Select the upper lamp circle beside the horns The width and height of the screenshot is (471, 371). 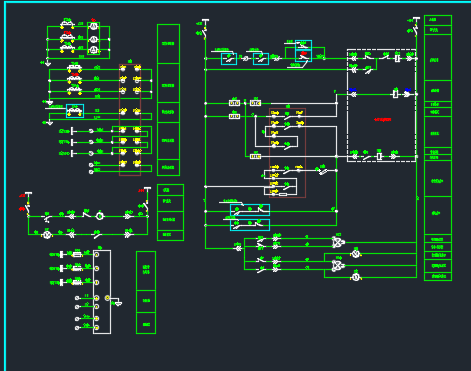356,254
